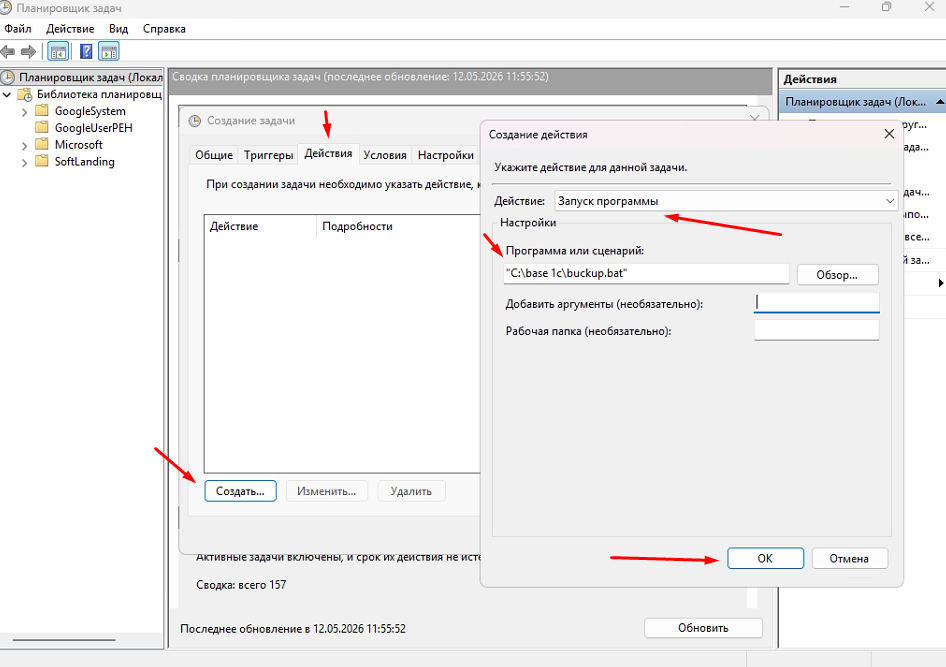Switch to the Триггеры tab
The width and height of the screenshot is (946, 667).
pyautogui.click(x=268, y=155)
